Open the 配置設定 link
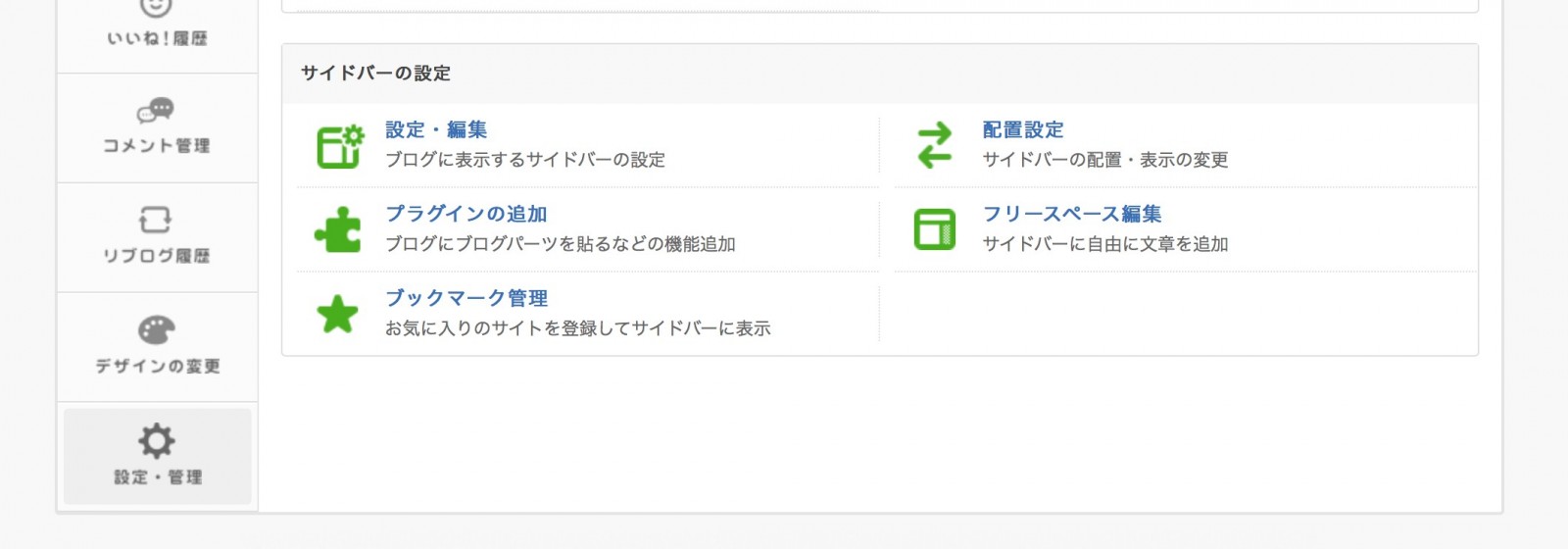Screen dimensions: 1568x549 [x=1023, y=129]
